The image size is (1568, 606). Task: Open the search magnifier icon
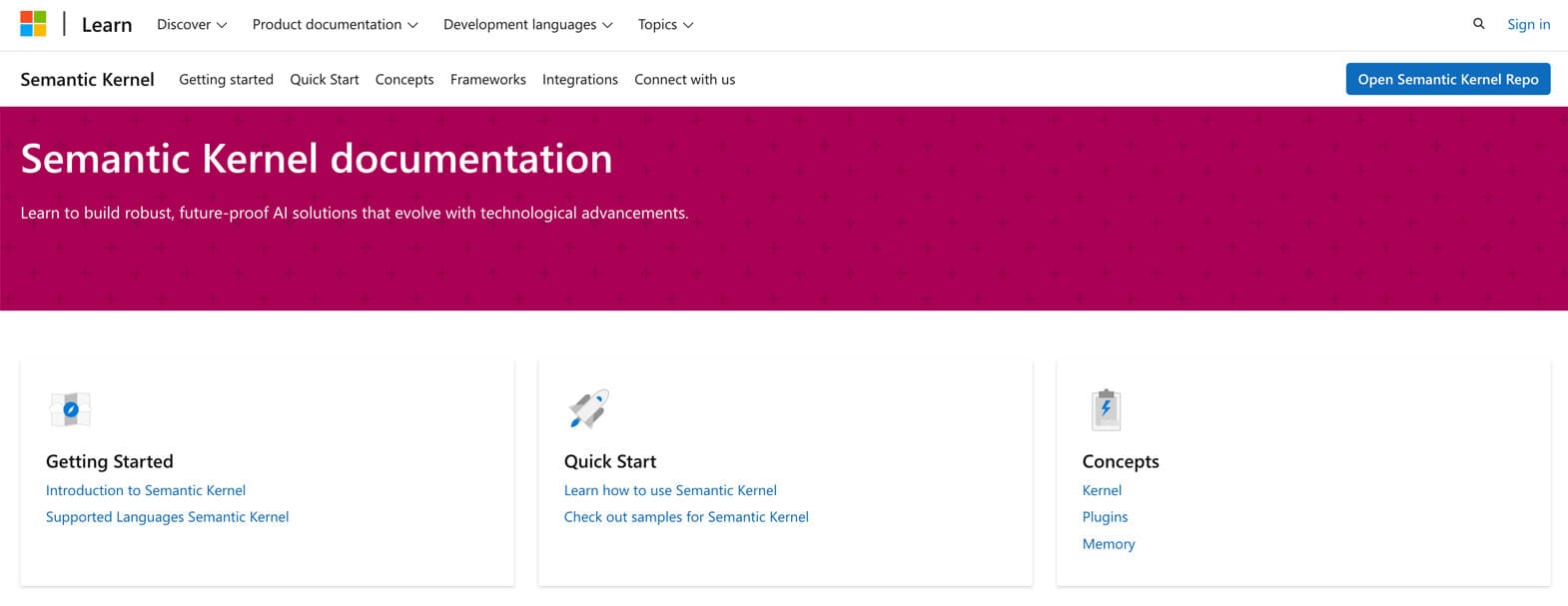click(1478, 24)
